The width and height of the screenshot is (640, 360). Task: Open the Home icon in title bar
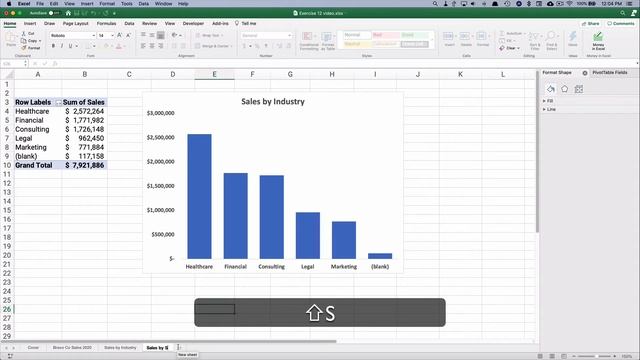pos(68,13)
